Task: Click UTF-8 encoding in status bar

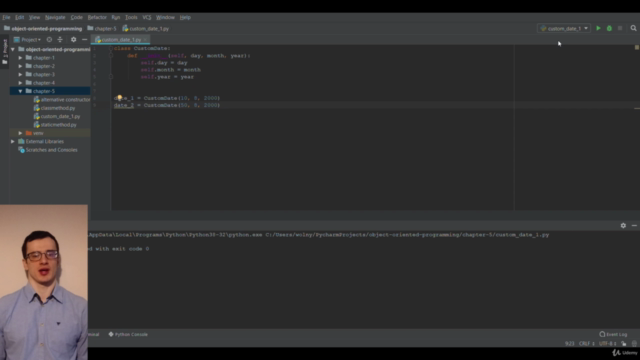Action: 607,343
